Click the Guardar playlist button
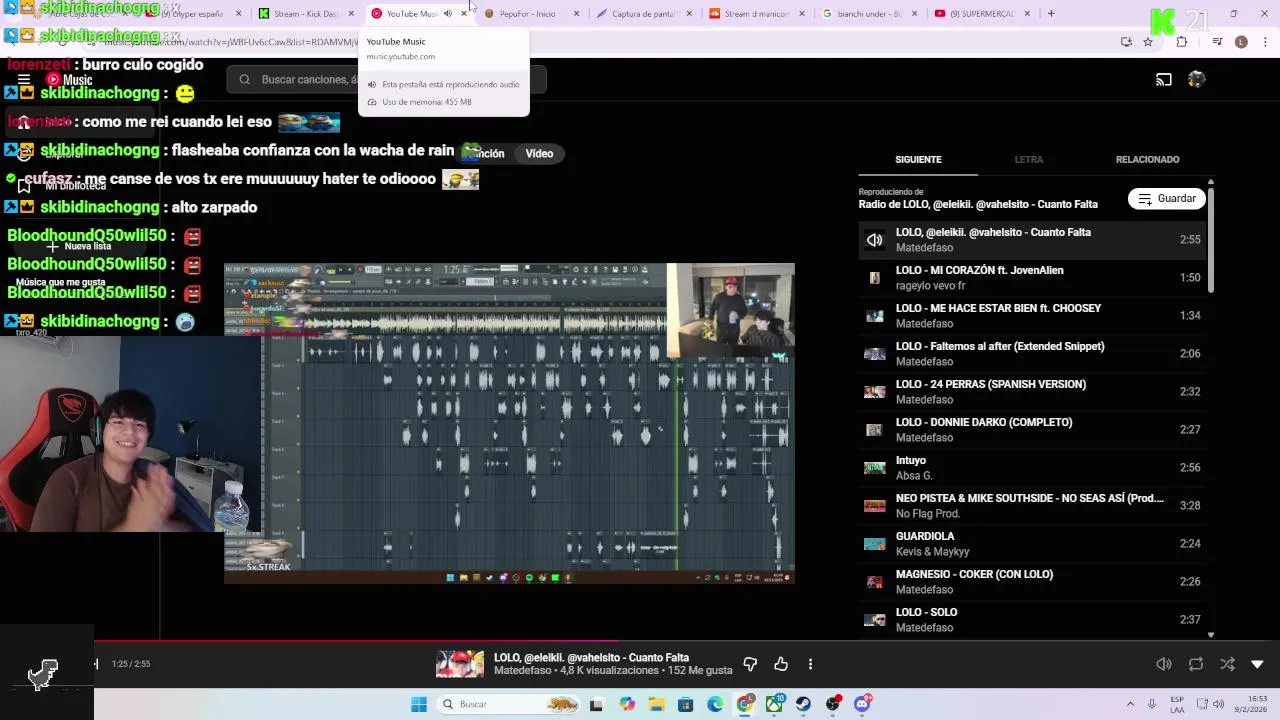 click(x=1167, y=198)
